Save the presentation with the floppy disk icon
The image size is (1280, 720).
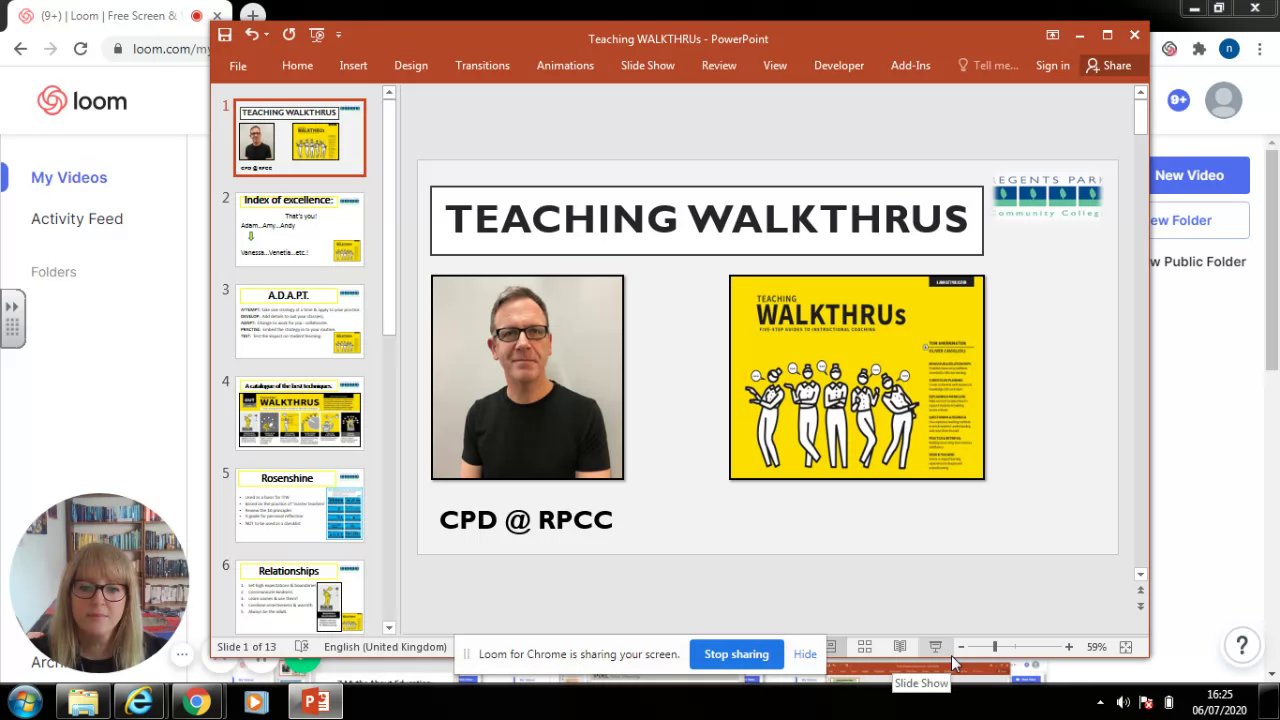[225, 35]
